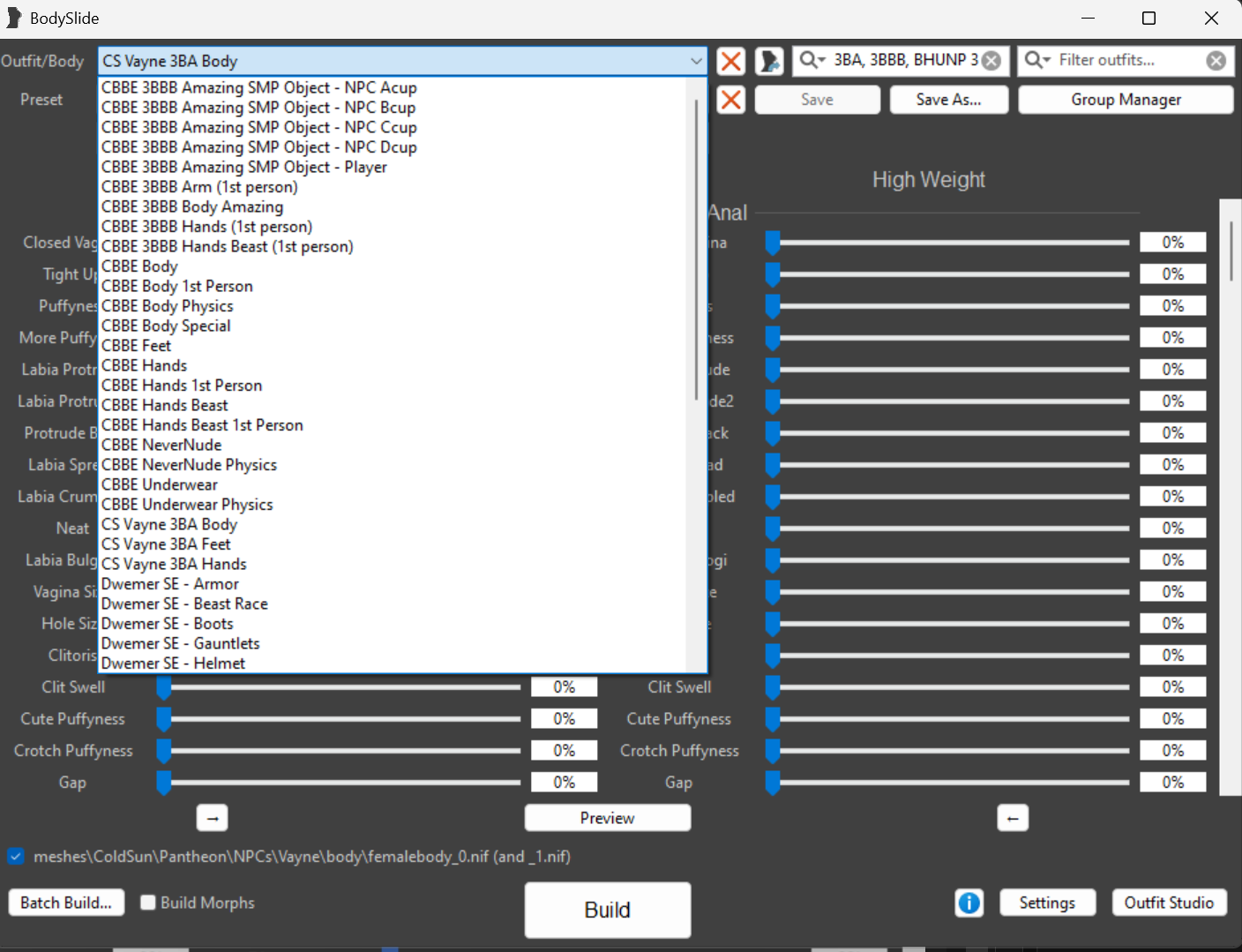Choose 'CBBE 3BBB Body Amazing' outfit

[x=192, y=206]
